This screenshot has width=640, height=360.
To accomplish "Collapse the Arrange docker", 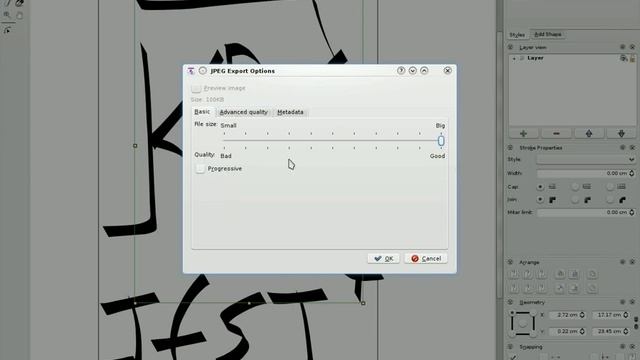I will click(510, 262).
